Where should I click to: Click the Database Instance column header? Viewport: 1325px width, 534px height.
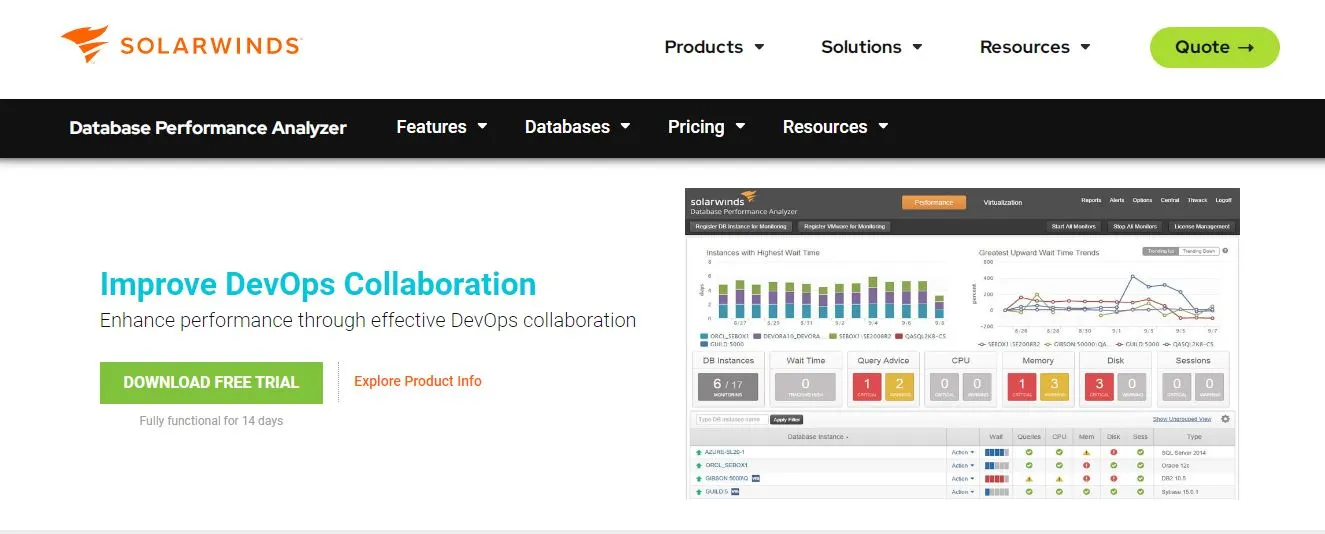pyautogui.click(x=818, y=437)
